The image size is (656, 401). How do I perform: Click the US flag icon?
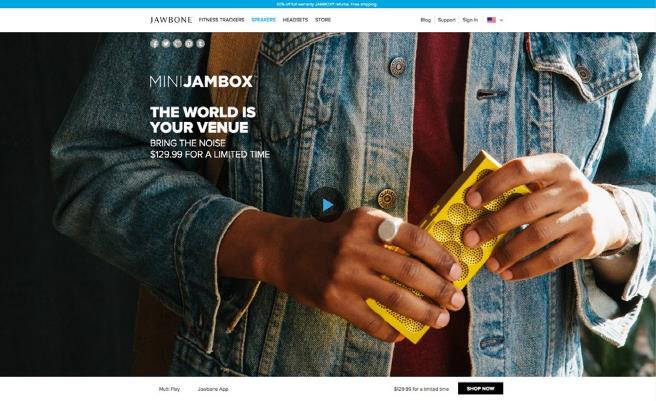[x=492, y=20]
